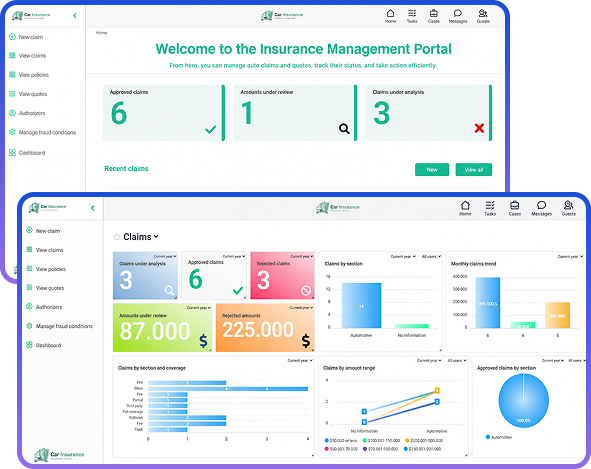Select View claims in back window sidebar
The width and height of the screenshot is (591, 469).
coord(28,55)
